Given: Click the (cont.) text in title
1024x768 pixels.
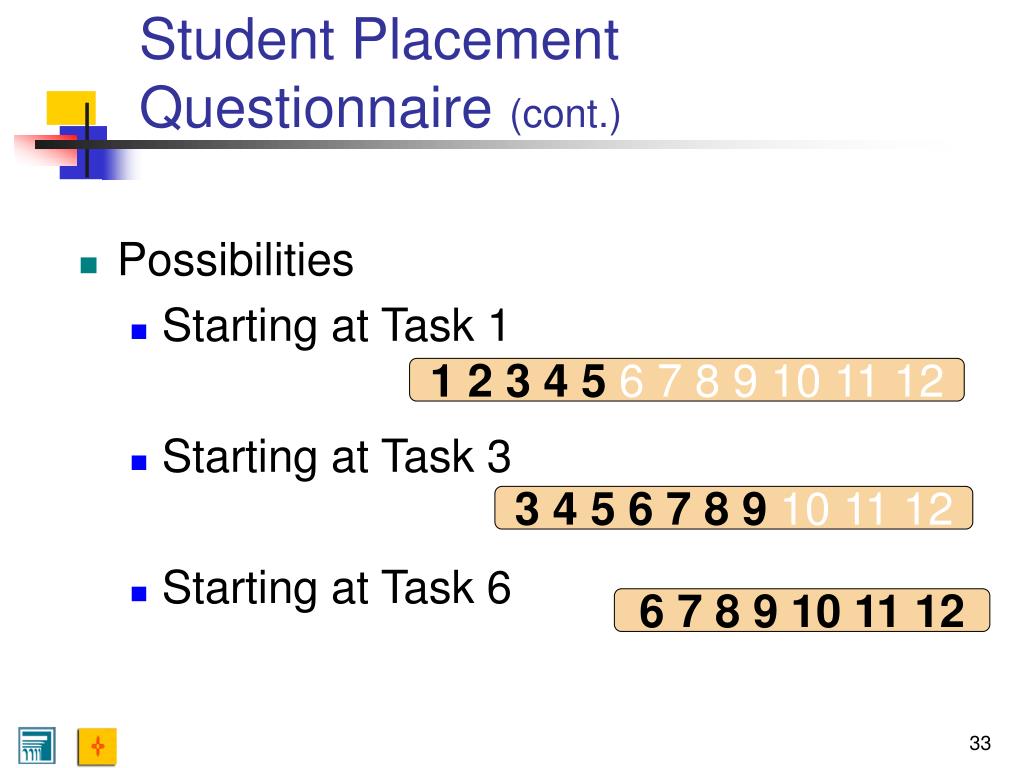Looking at the screenshot, I should click(x=566, y=115).
